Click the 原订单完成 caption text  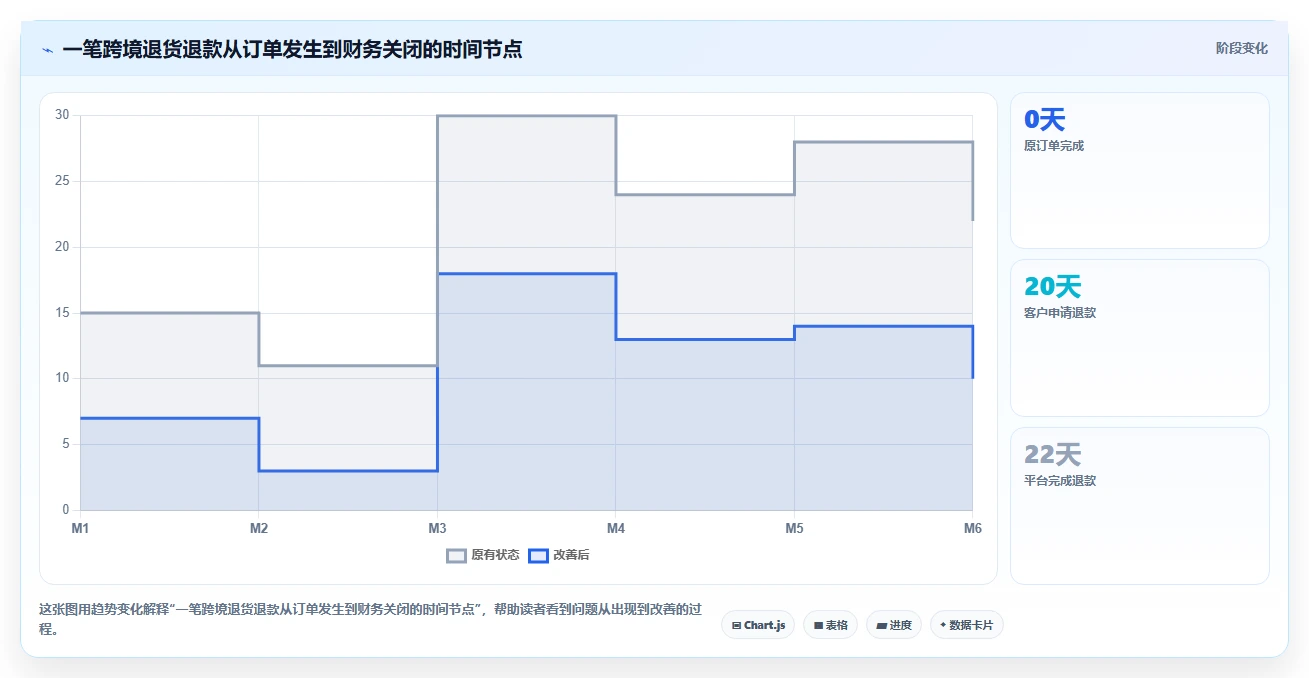(x=1054, y=146)
